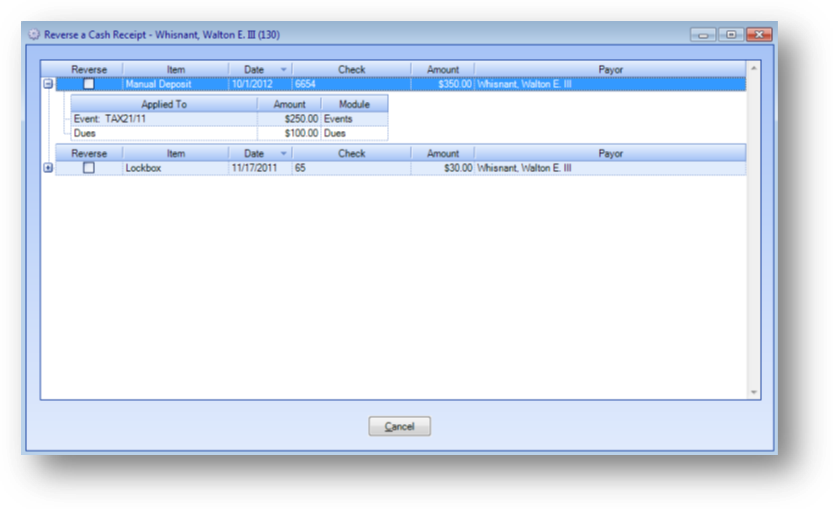Select the '10/1/2012' date cell

coord(260,84)
